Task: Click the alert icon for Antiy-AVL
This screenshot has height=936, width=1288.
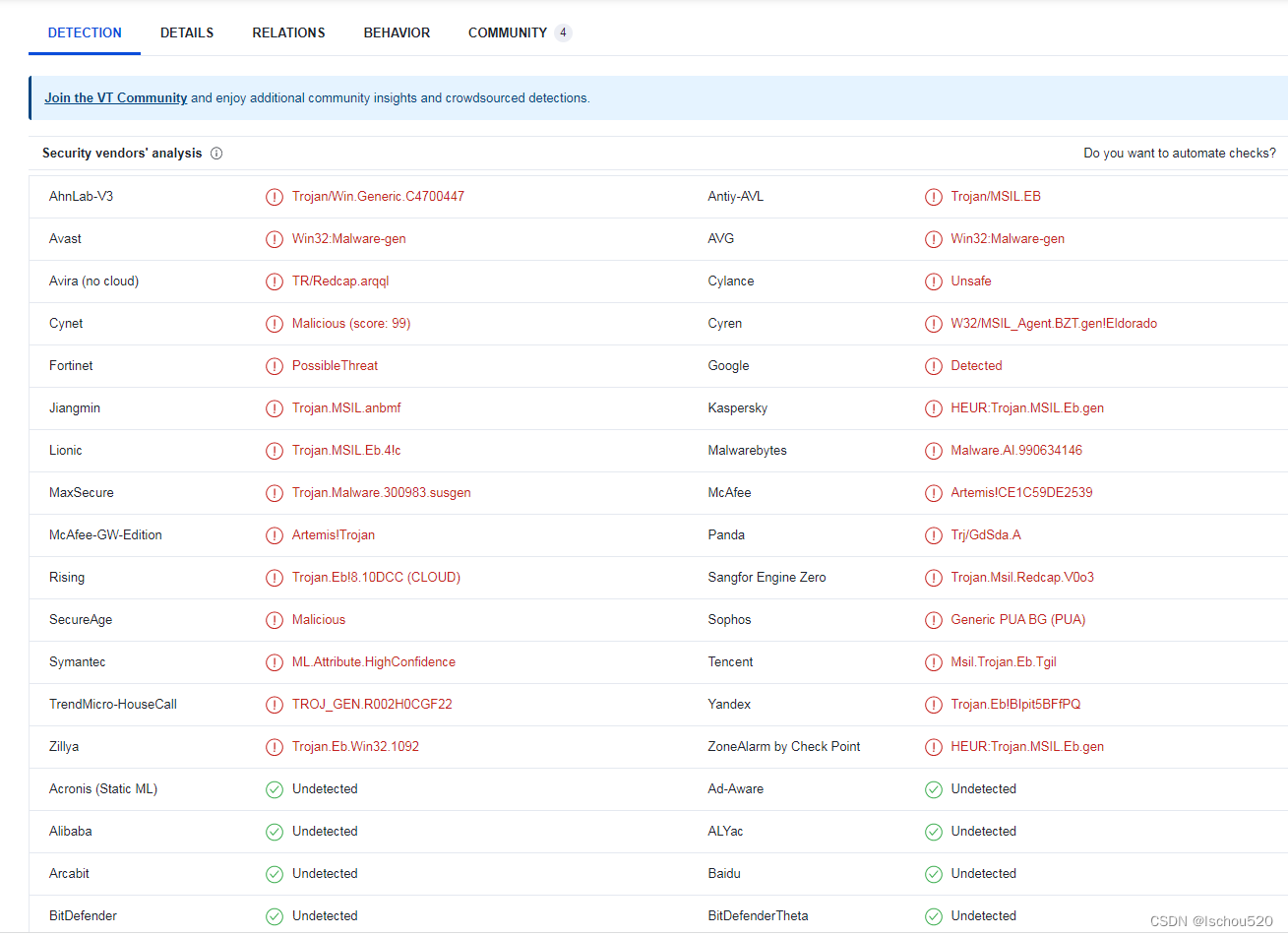Action: (x=934, y=197)
